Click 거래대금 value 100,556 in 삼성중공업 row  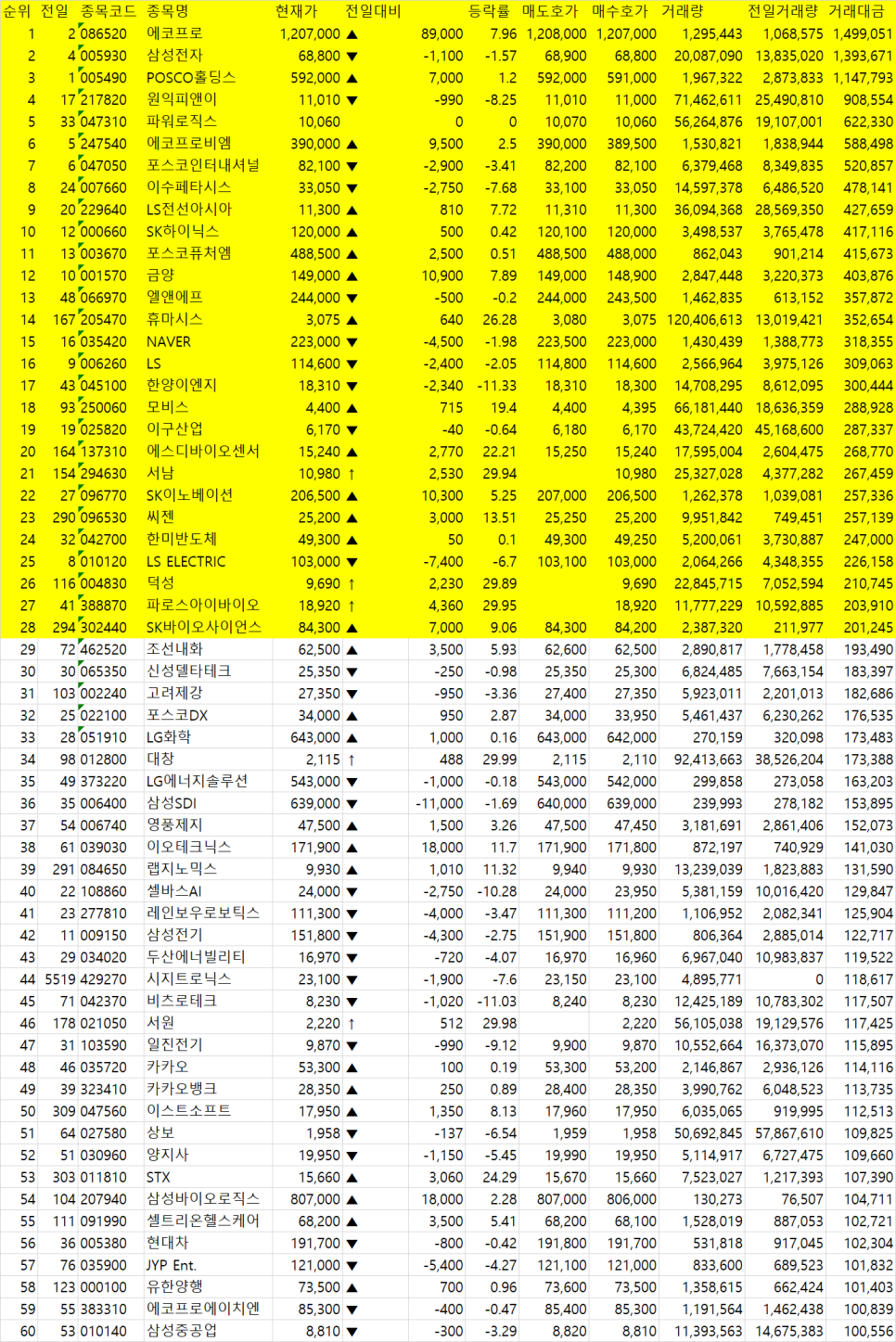click(x=868, y=1332)
